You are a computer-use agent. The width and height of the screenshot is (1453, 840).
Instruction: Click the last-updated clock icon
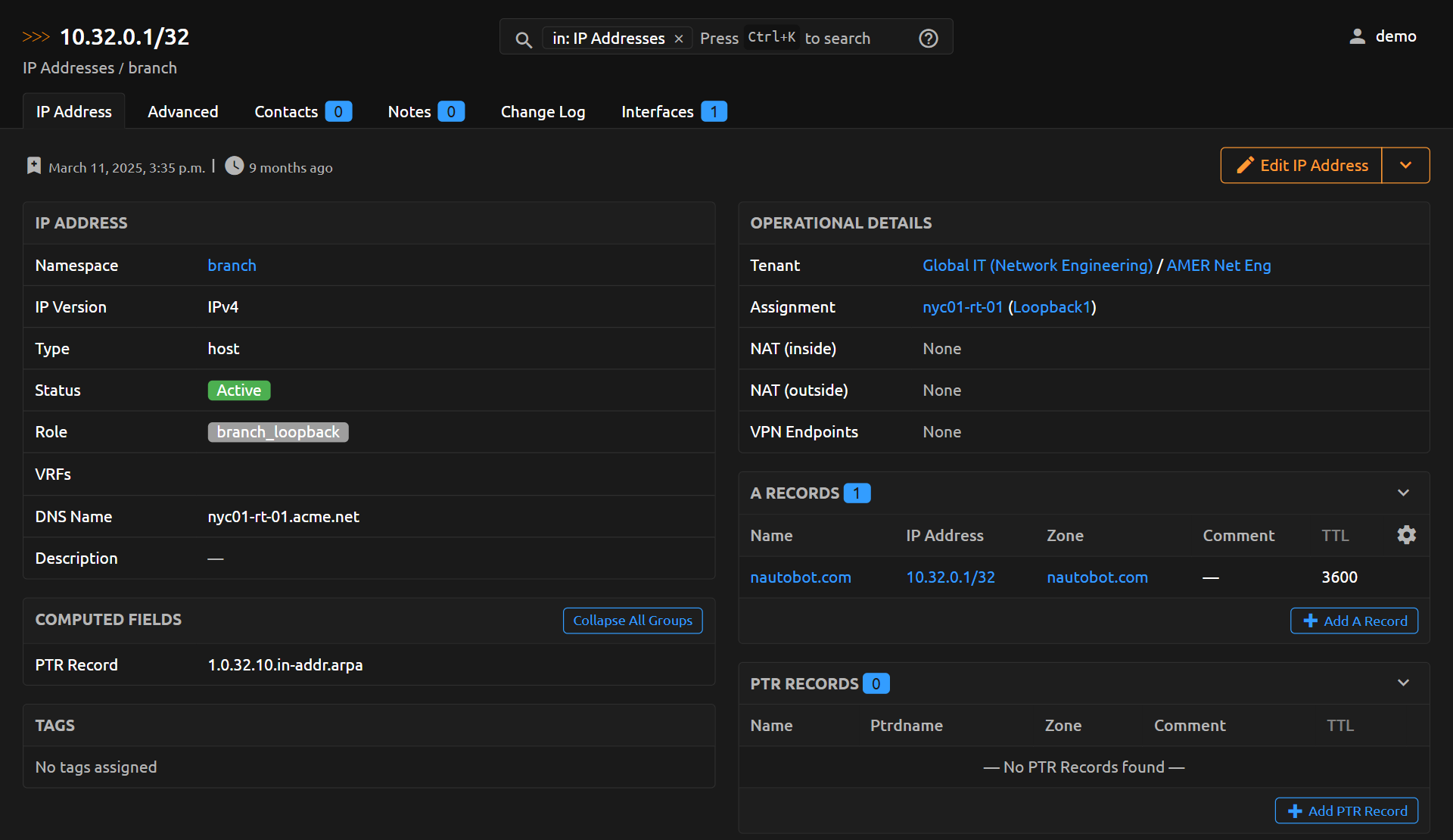point(235,166)
